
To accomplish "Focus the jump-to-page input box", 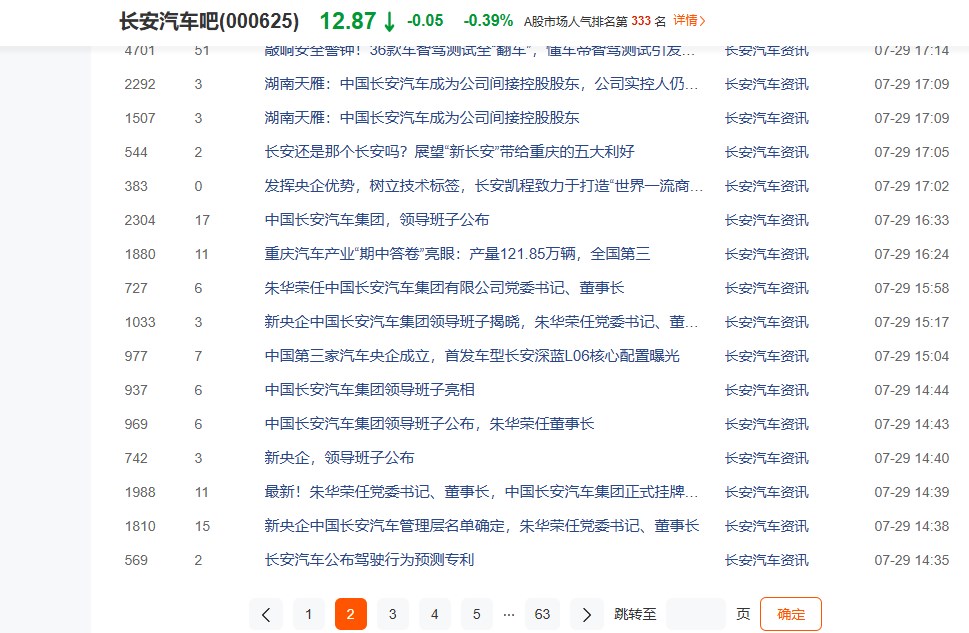I will (x=696, y=614).
